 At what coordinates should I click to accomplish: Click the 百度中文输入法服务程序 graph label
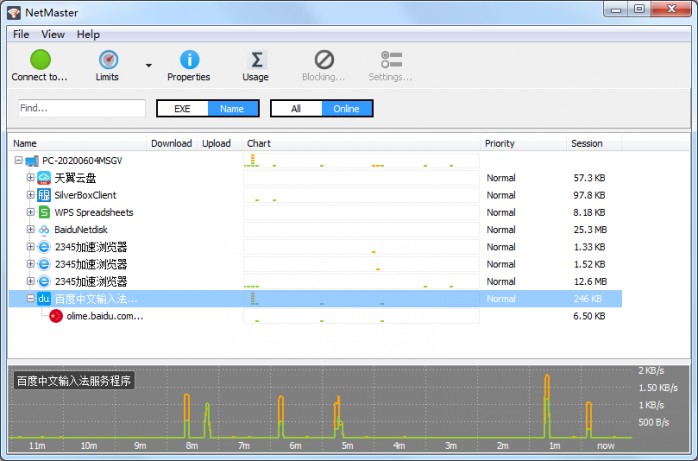pyautogui.click(x=74, y=381)
